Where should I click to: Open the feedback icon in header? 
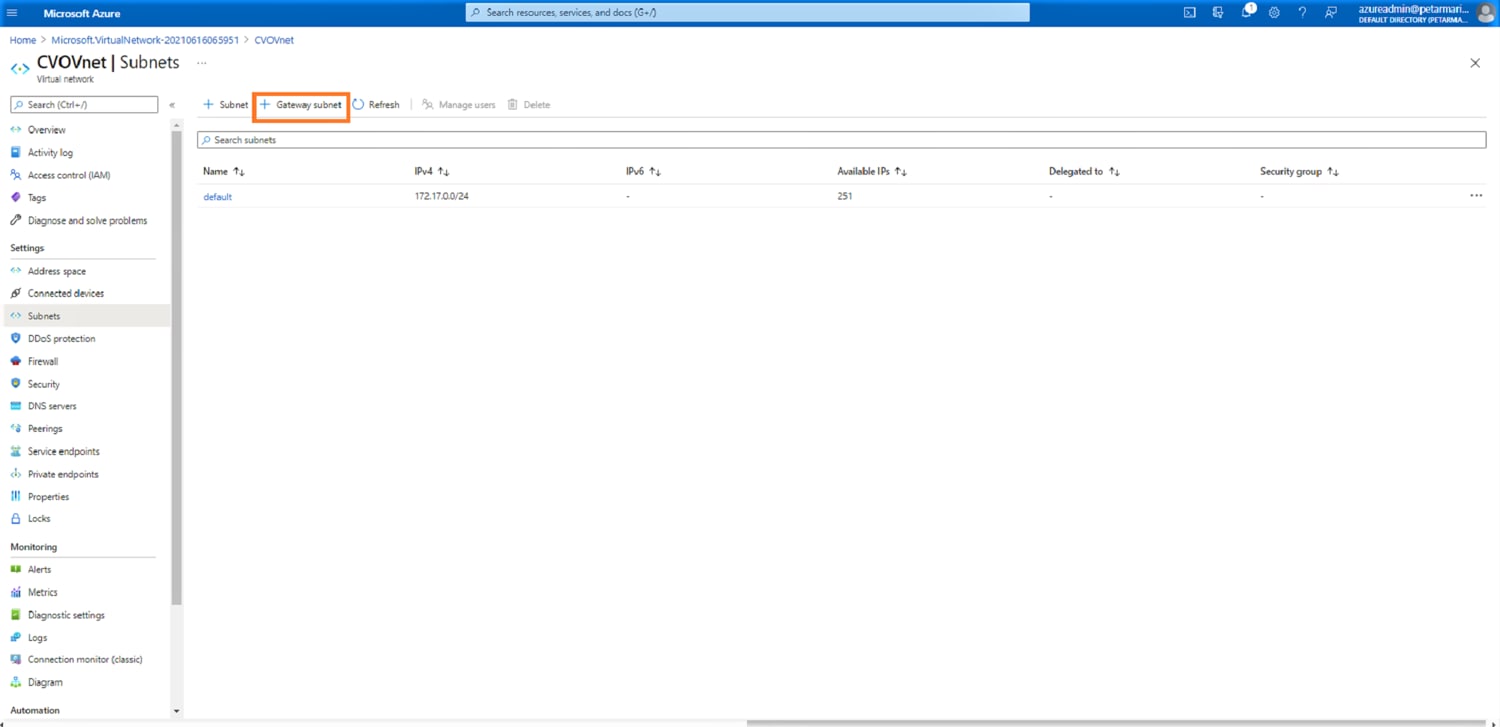click(x=1330, y=13)
